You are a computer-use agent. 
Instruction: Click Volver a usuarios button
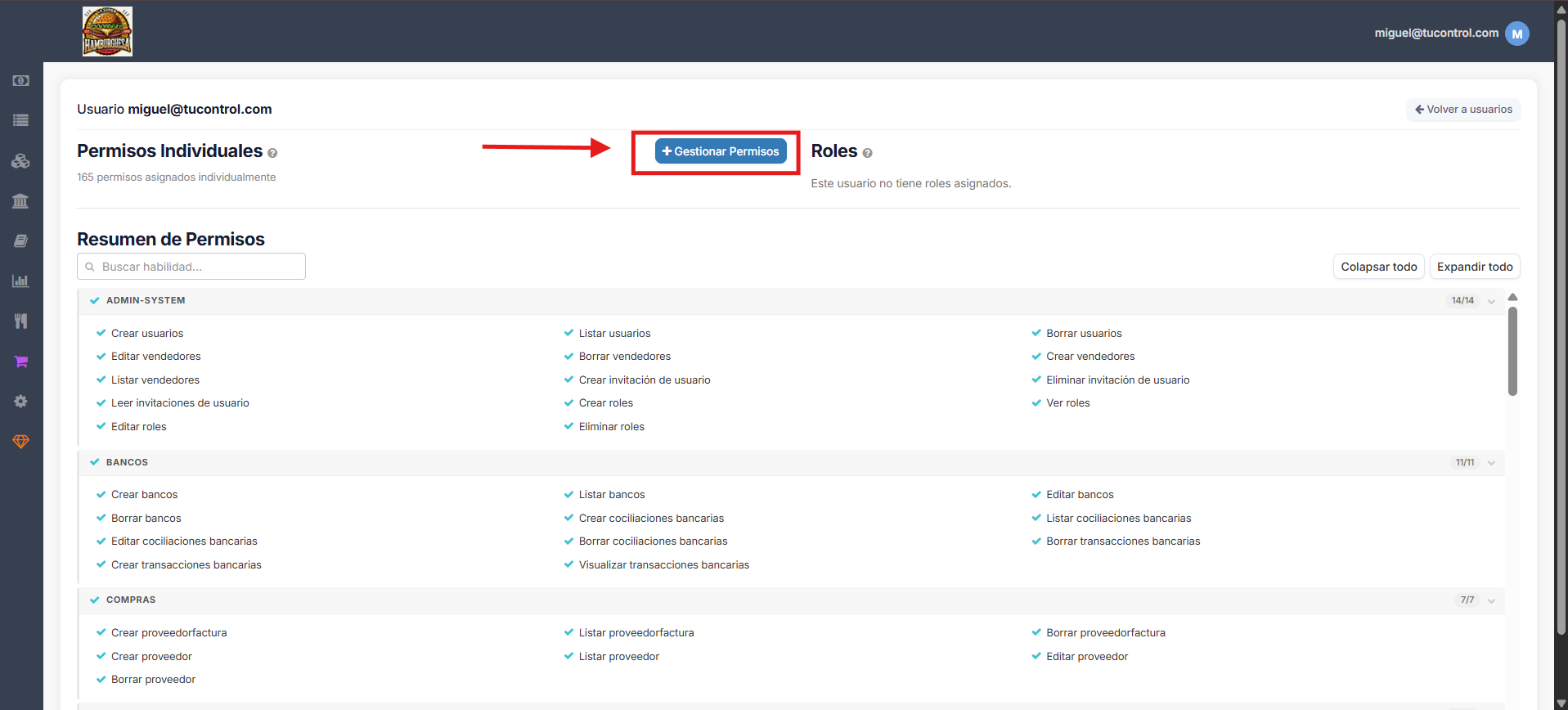(x=1463, y=110)
